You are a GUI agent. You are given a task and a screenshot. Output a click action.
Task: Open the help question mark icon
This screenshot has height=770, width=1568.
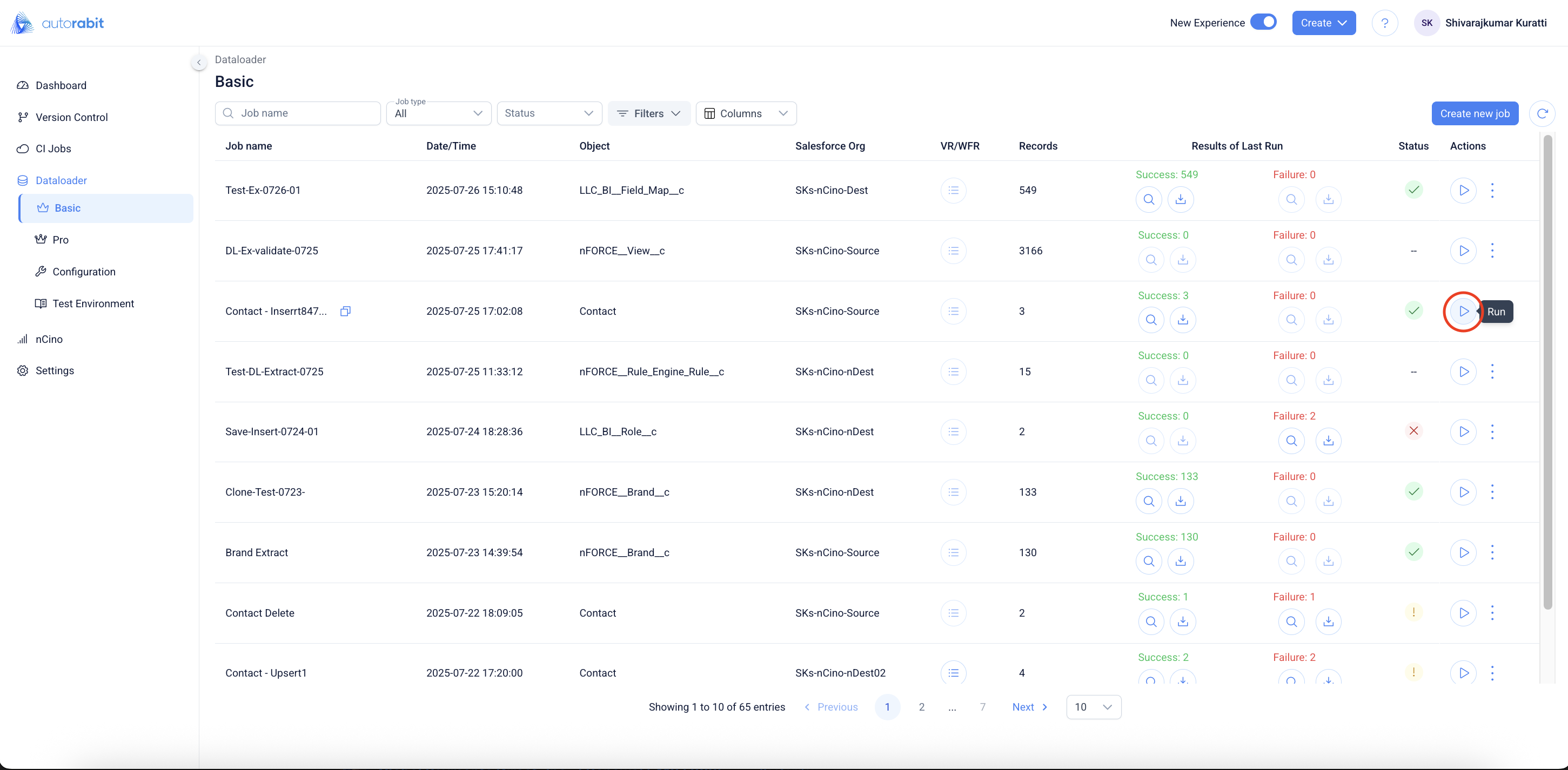coord(1384,23)
